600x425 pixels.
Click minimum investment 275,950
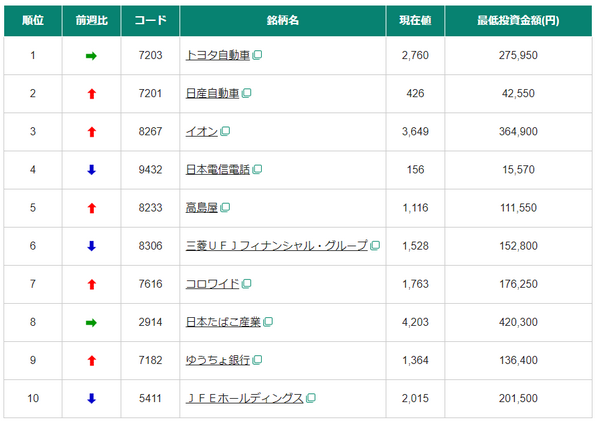(x=518, y=55)
